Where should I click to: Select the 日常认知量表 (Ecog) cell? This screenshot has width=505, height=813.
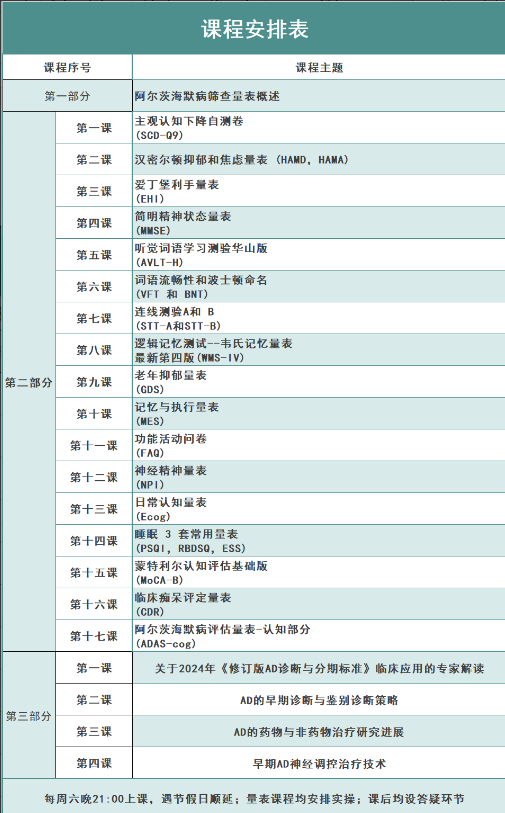point(319,509)
